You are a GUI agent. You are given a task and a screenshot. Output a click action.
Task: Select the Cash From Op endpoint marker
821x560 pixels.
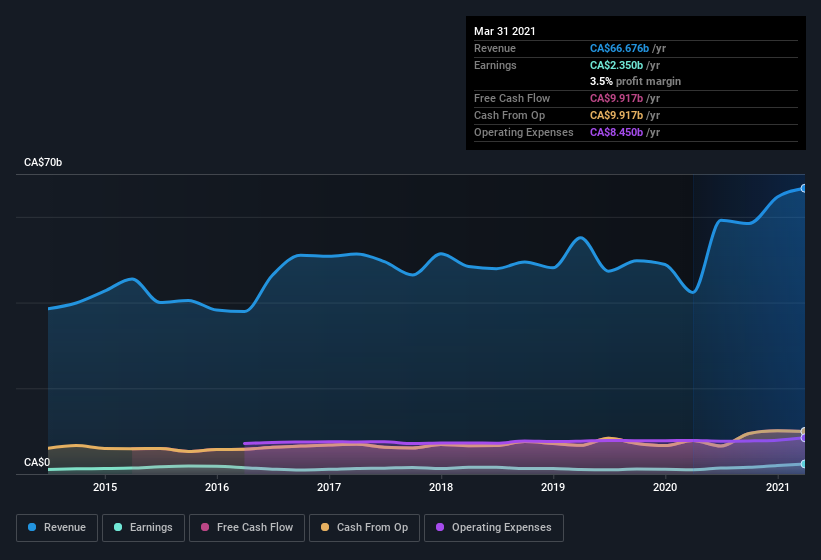click(x=804, y=431)
